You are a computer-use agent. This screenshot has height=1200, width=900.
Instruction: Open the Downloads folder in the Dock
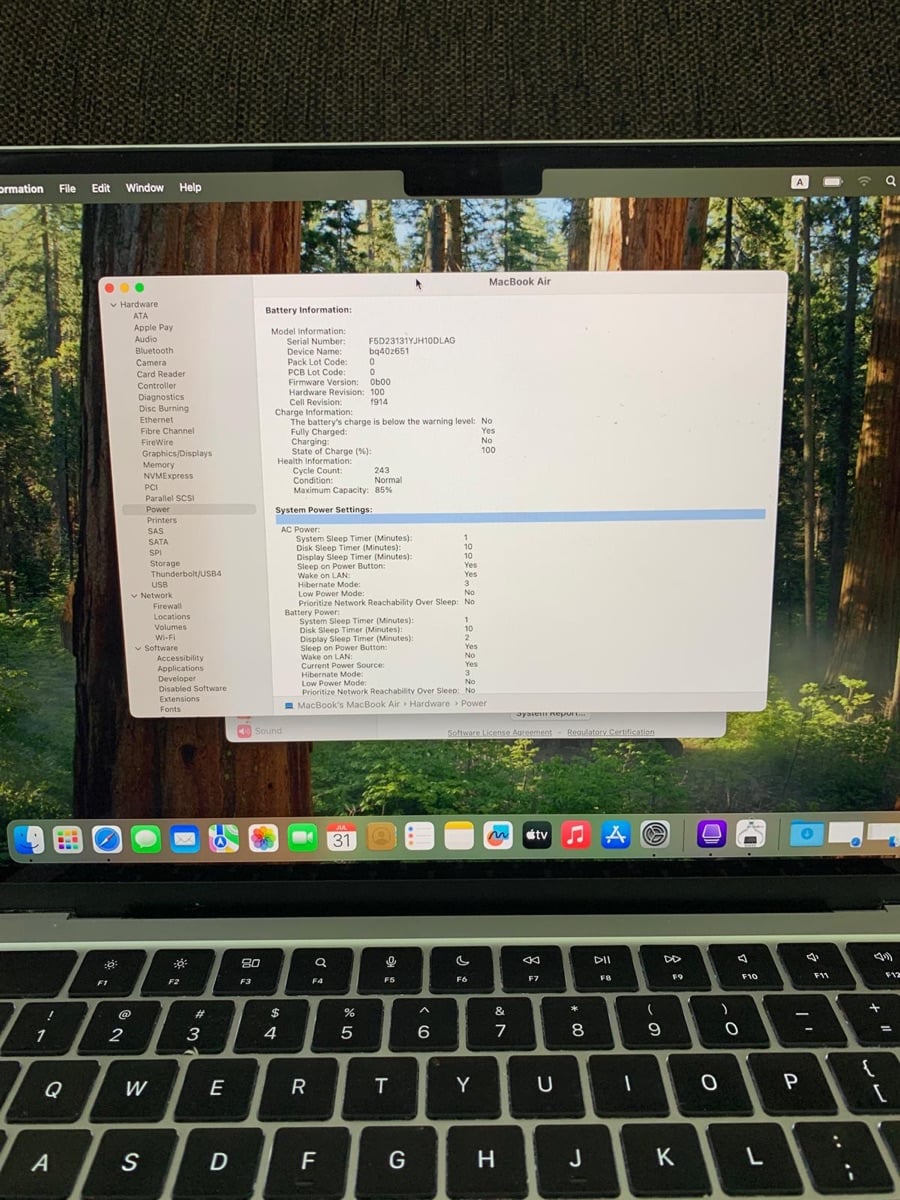click(x=806, y=833)
